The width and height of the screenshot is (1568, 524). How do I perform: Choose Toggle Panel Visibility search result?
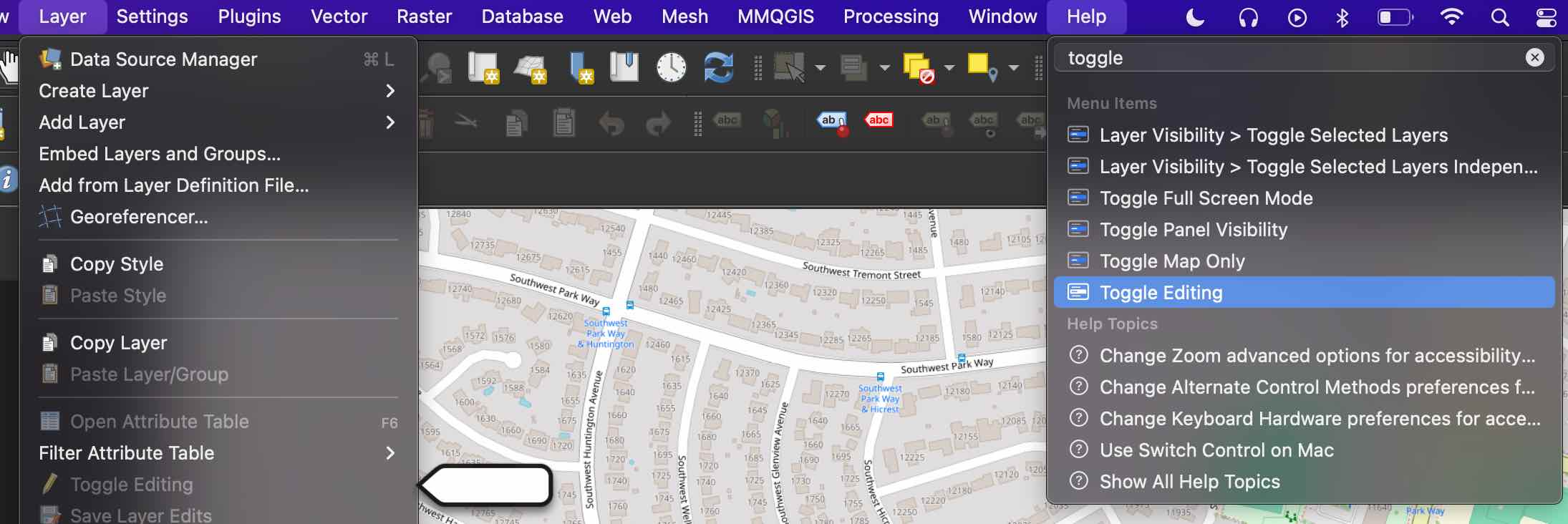coord(1193,230)
